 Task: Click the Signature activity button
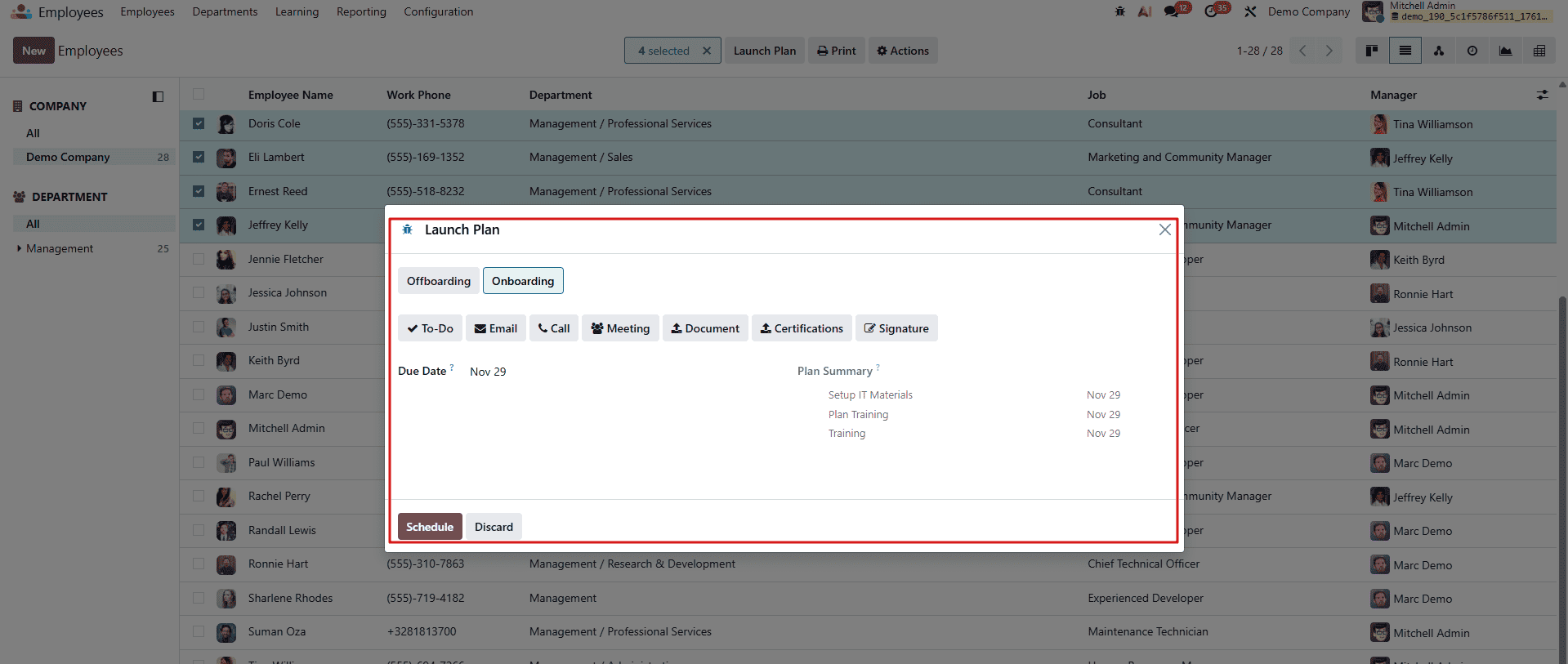click(896, 328)
